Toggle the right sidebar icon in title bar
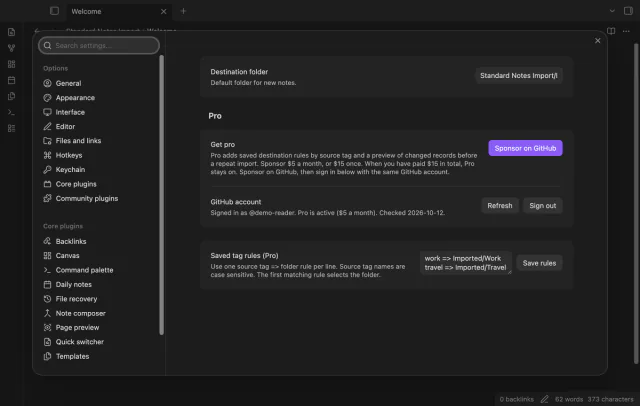Screen dimensions: 640x406 pos(628,11)
